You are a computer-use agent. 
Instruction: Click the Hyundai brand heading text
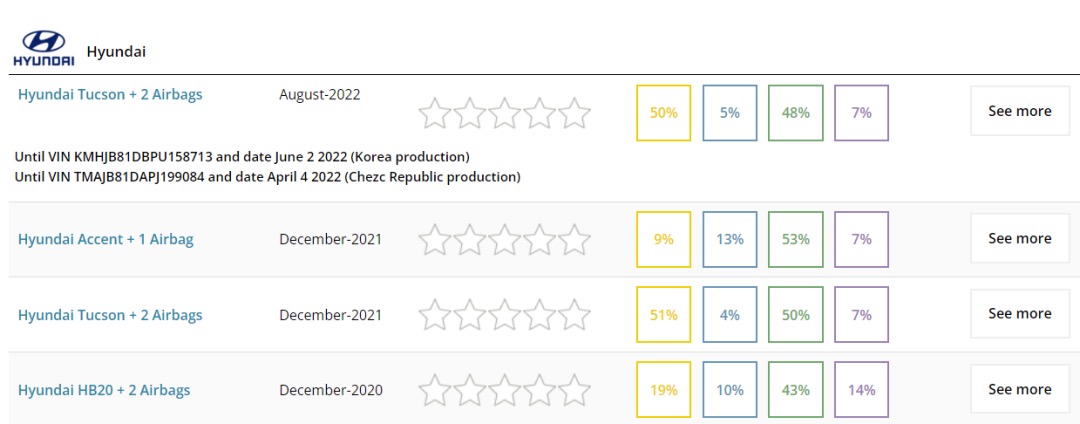tap(116, 52)
